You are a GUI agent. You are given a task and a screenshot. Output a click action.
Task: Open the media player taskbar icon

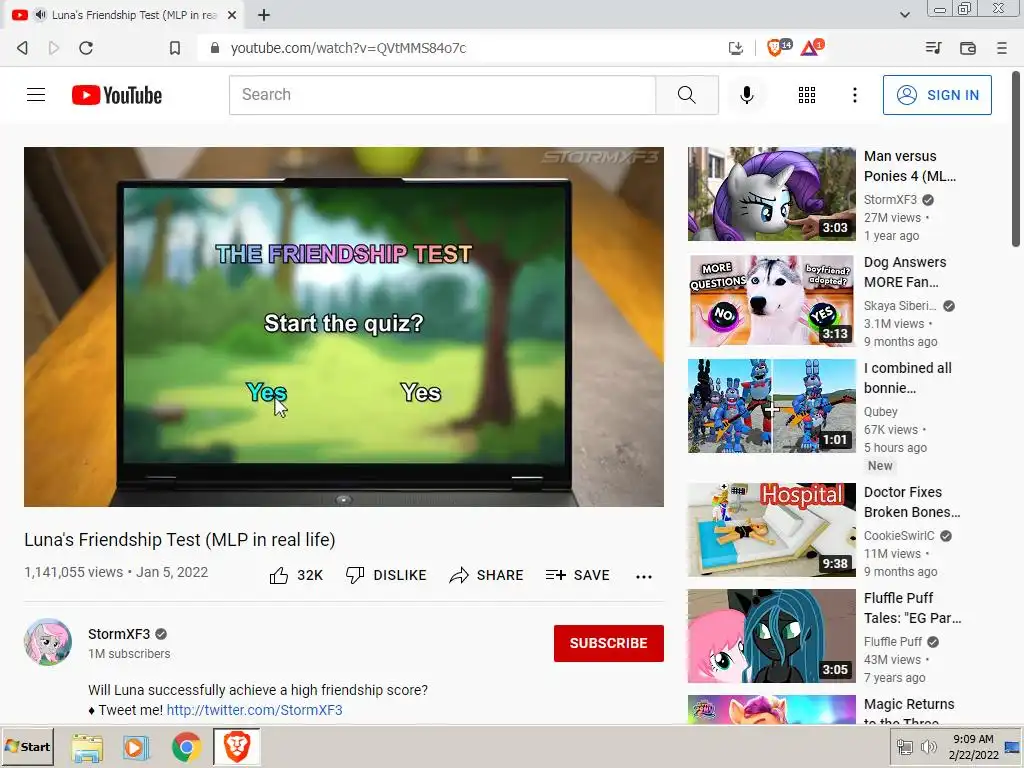pyautogui.click(x=136, y=747)
